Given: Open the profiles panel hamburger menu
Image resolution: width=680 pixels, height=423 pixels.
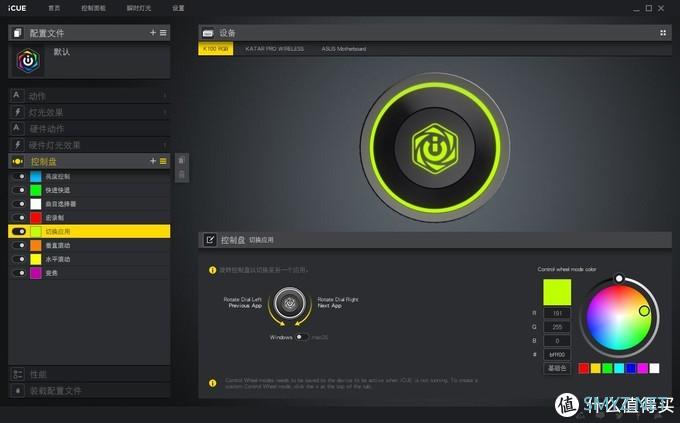Looking at the screenshot, I should point(163,33).
